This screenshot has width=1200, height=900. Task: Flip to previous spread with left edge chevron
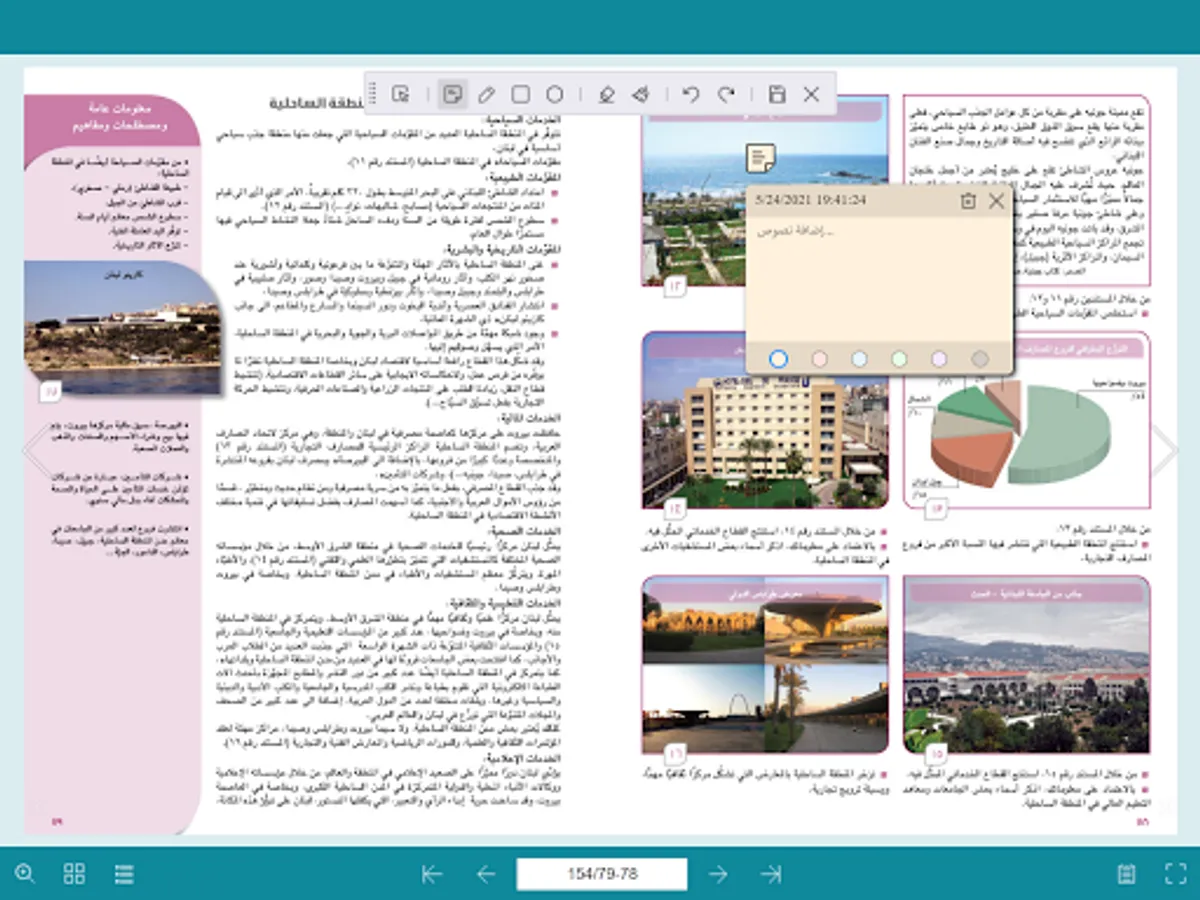tap(36, 452)
